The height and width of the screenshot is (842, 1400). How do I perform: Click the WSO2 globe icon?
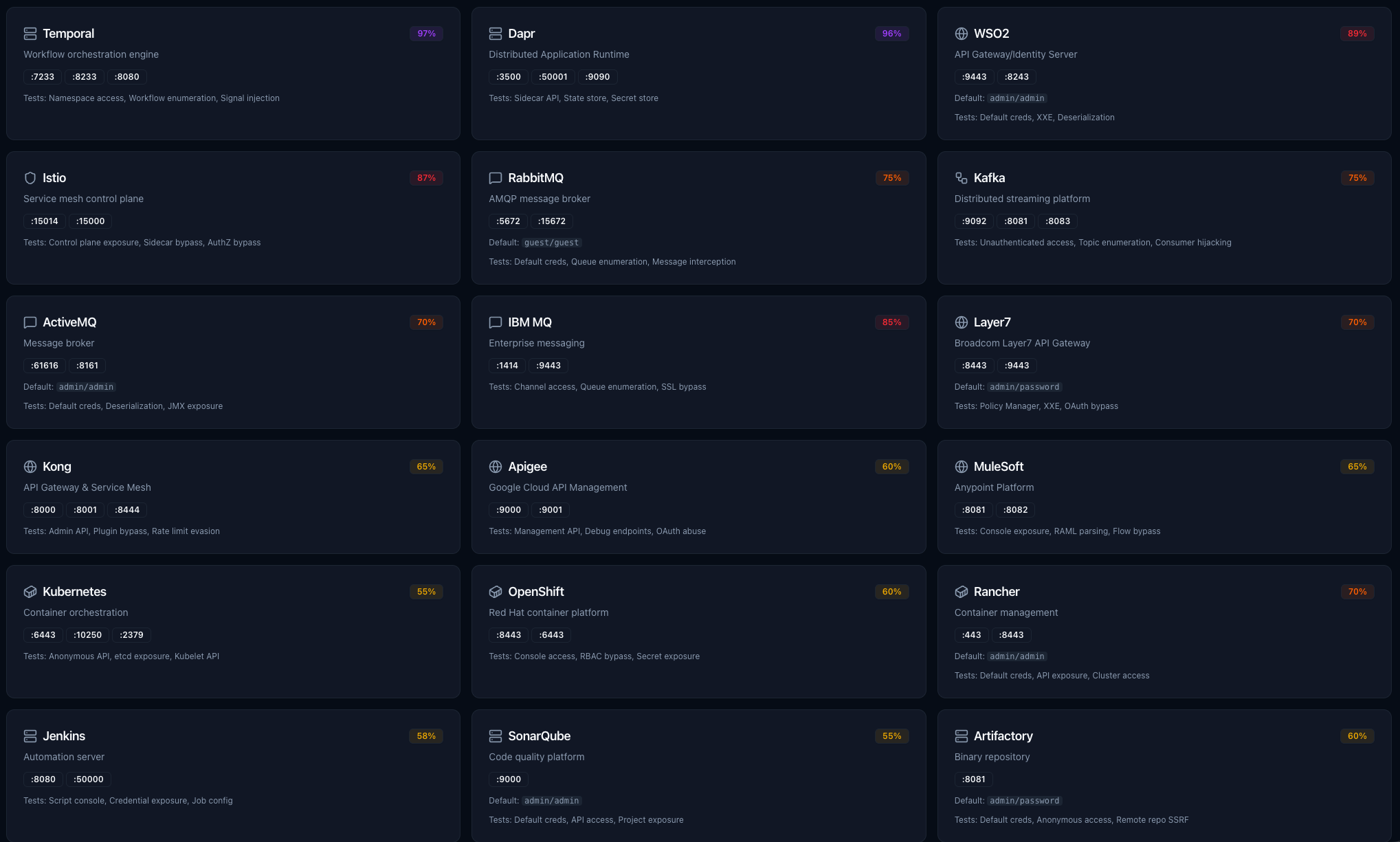pos(961,32)
